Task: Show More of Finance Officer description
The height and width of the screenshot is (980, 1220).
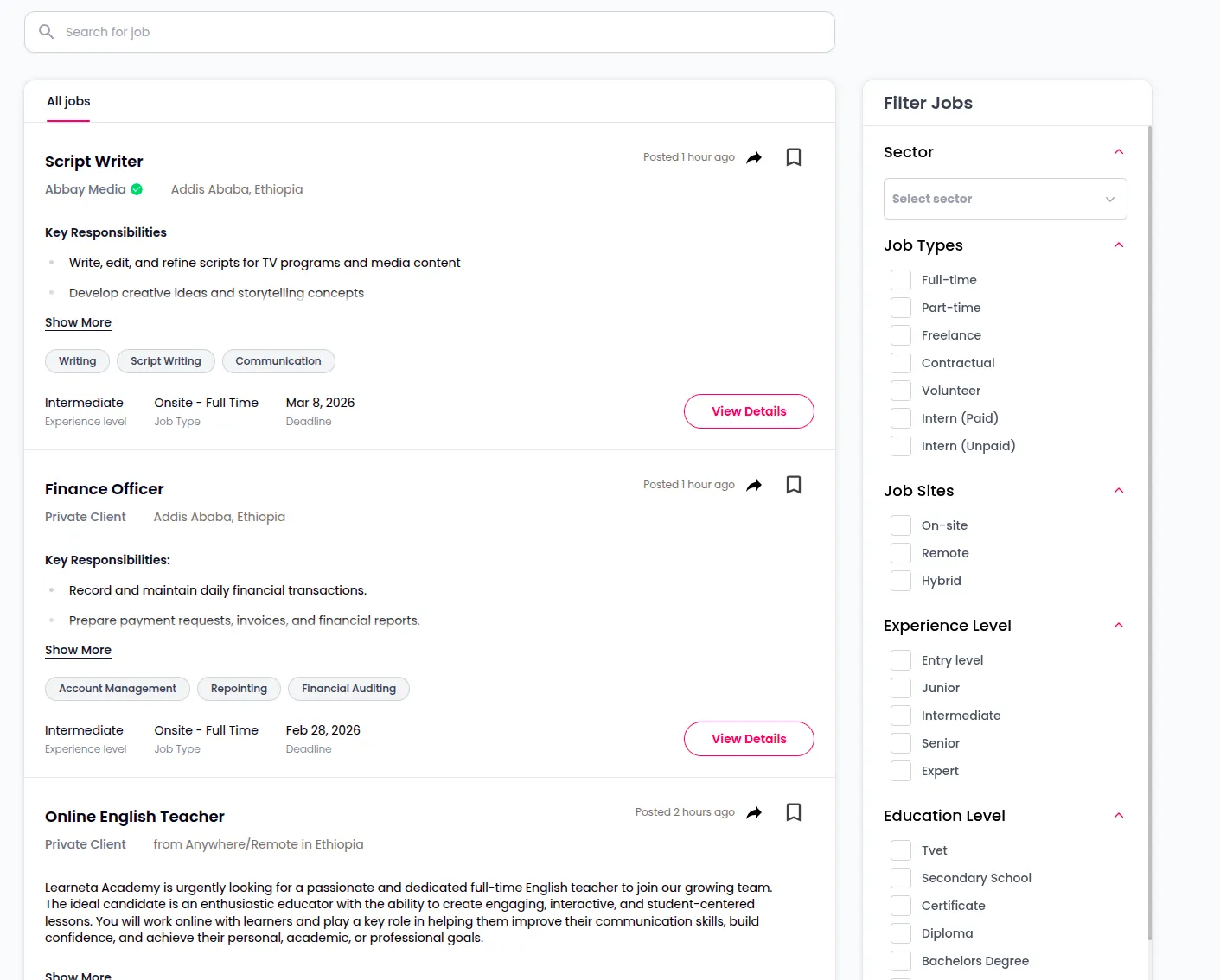Action: pyautogui.click(x=78, y=650)
